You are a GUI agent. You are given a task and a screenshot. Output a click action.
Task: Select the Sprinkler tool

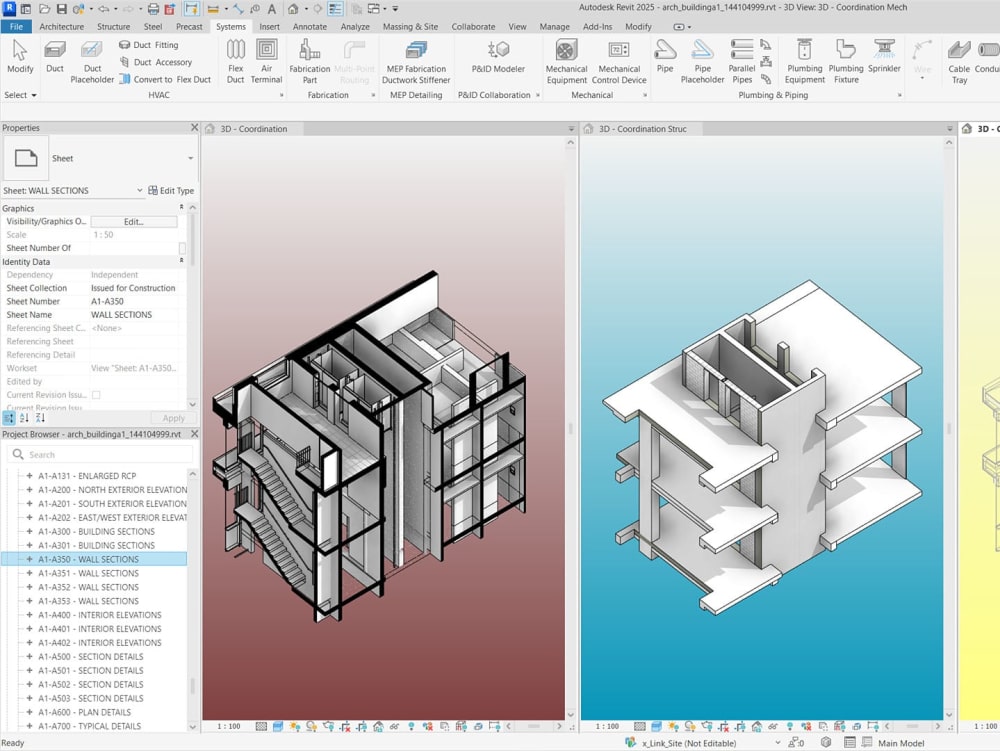coord(884,57)
